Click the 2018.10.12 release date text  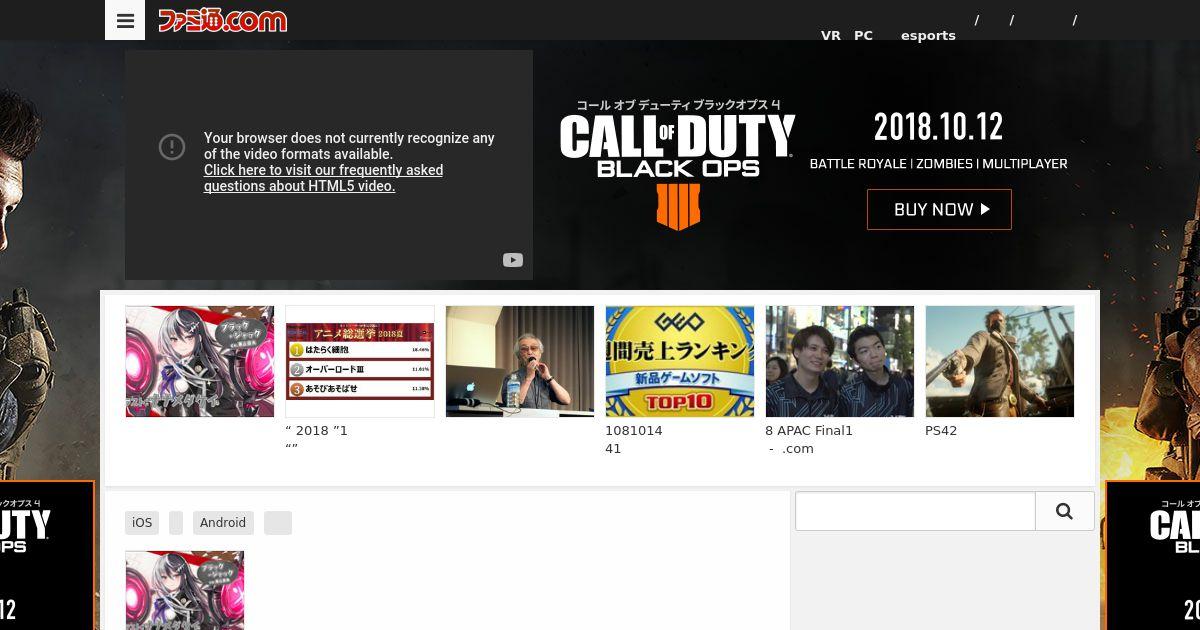(x=938, y=127)
